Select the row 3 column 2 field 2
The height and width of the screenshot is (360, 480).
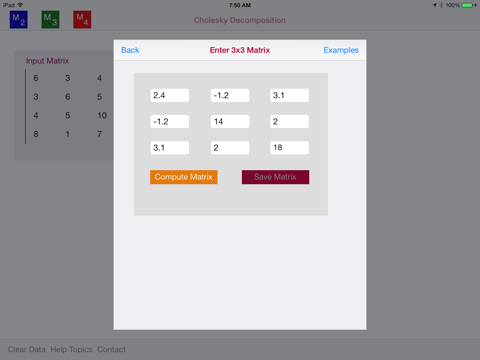(x=230, y=148)
